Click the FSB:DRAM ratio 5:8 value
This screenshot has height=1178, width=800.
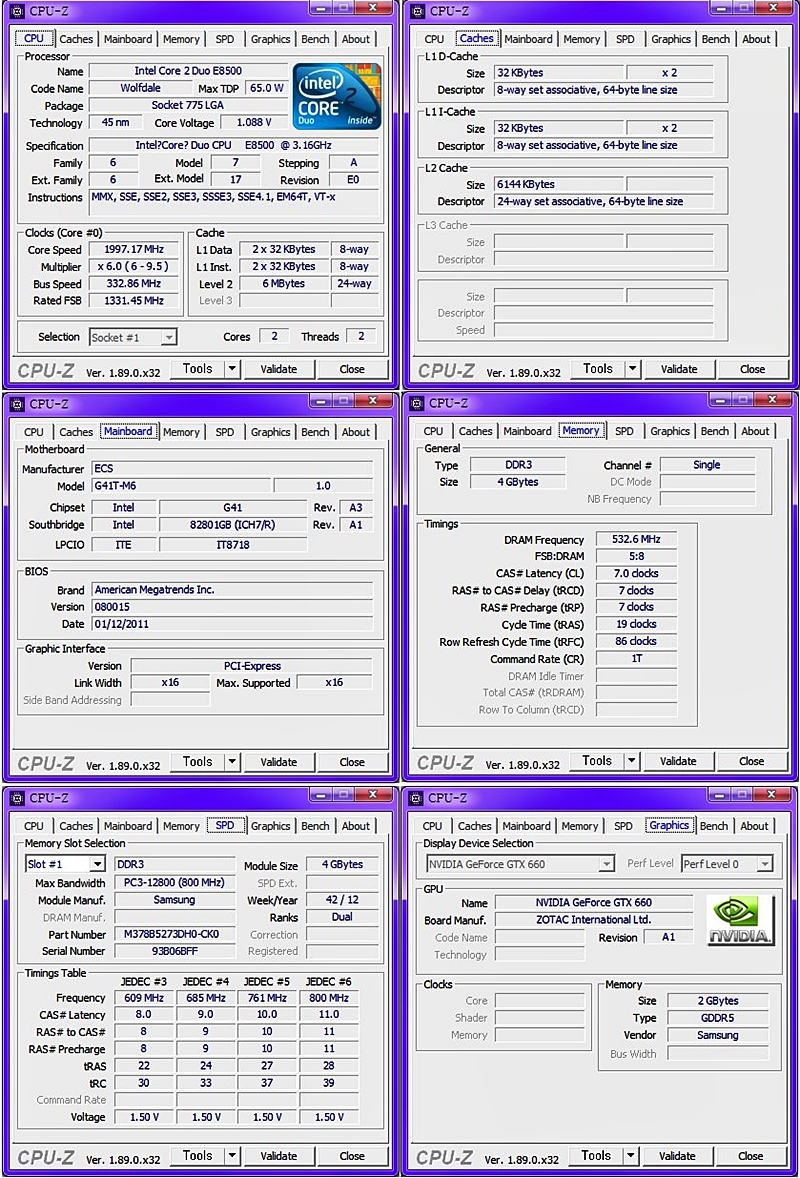click(x=636, y=557)
